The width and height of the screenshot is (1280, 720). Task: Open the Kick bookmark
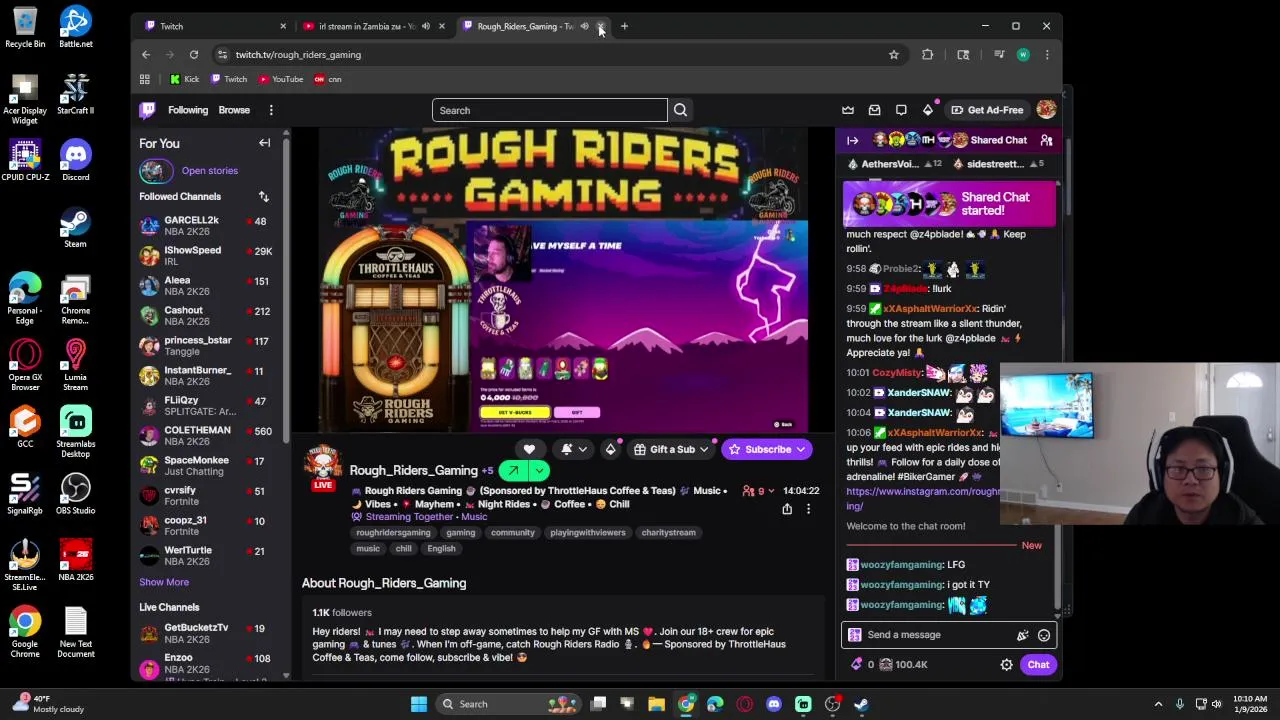tap(184, 79)
